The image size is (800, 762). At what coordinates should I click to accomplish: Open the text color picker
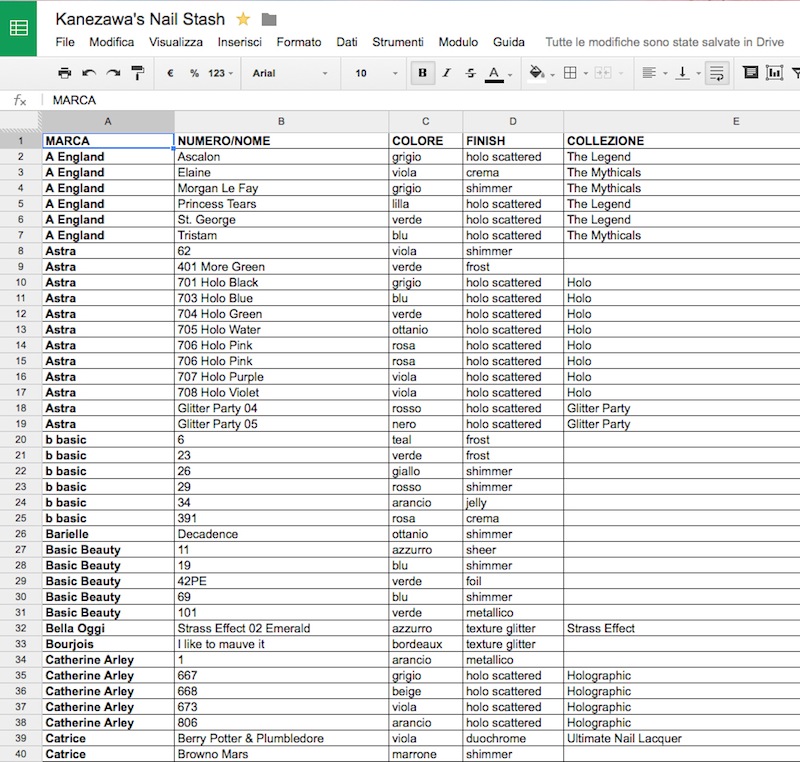[x=494, y=74]
